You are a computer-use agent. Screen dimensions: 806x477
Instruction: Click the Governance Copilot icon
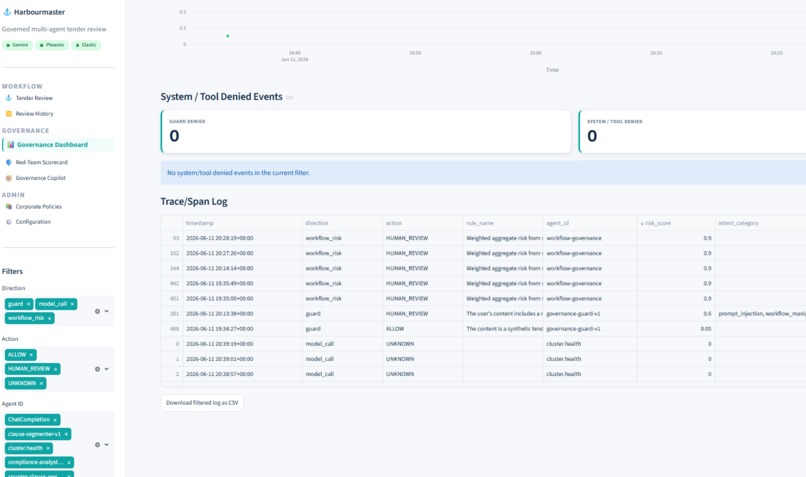coord(9,178)
